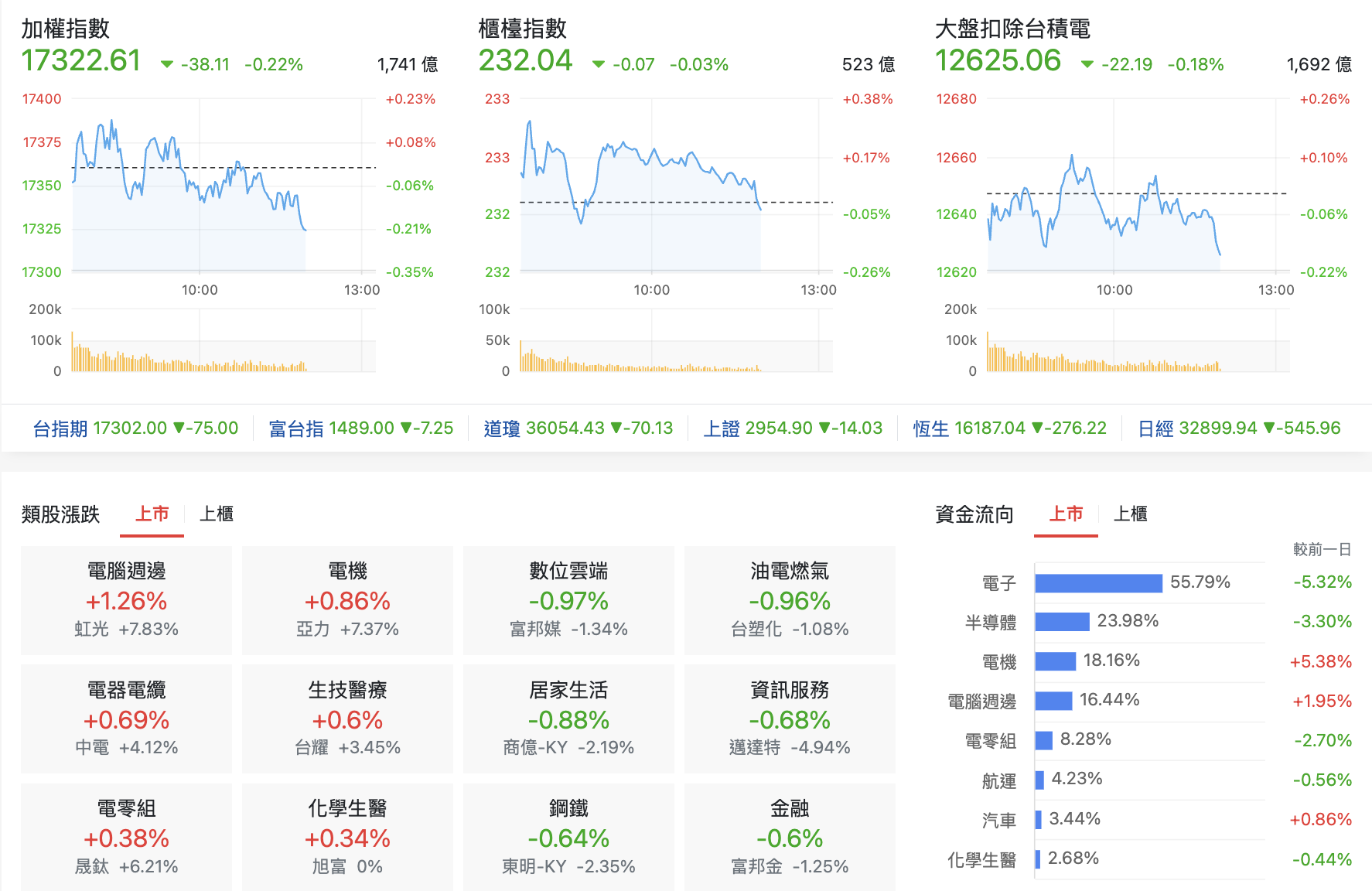
Task: Click the 1,692 億 turnover value
Action: click(1319, 64)
